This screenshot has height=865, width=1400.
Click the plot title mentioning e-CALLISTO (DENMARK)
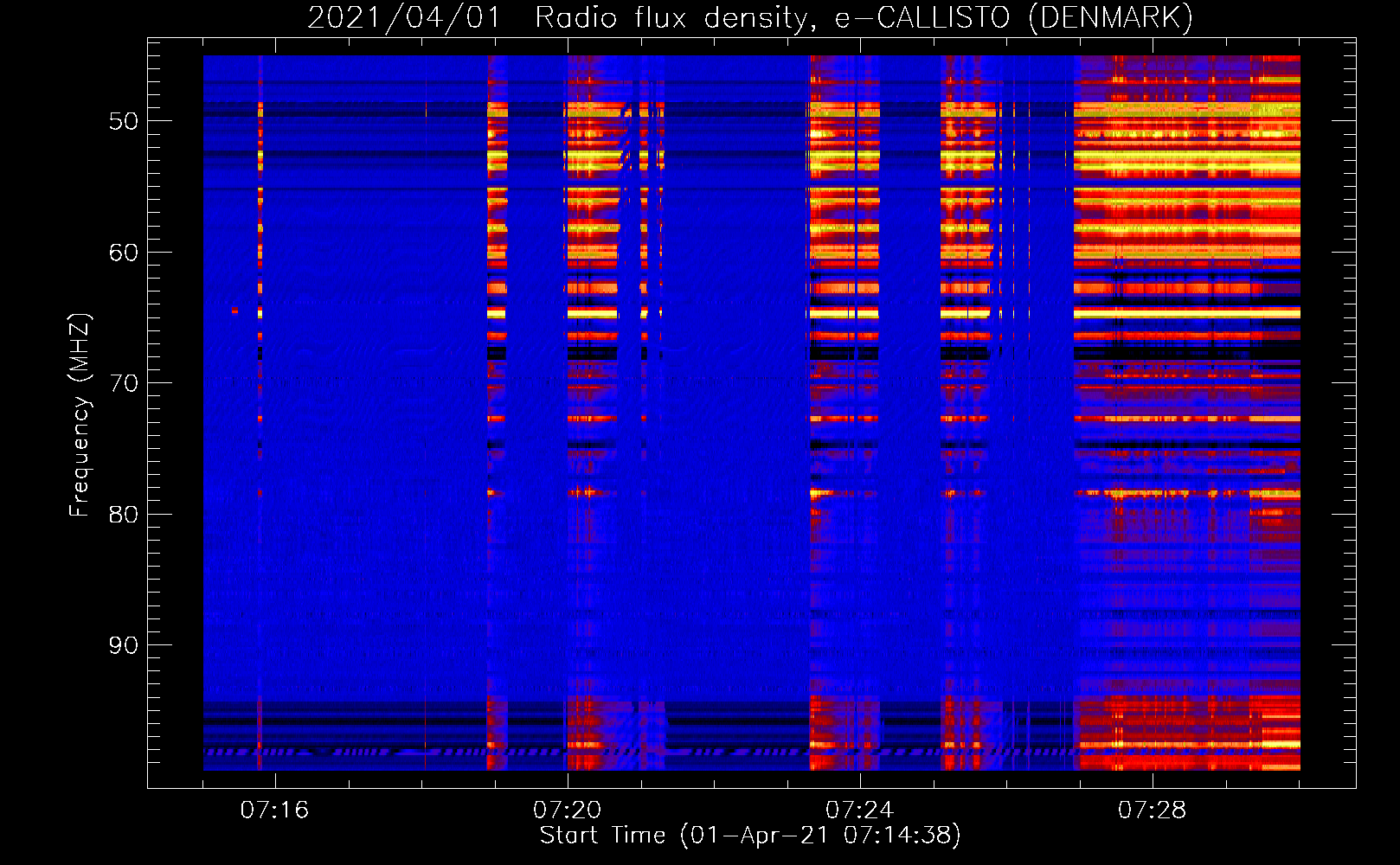(x=750, y=18)
